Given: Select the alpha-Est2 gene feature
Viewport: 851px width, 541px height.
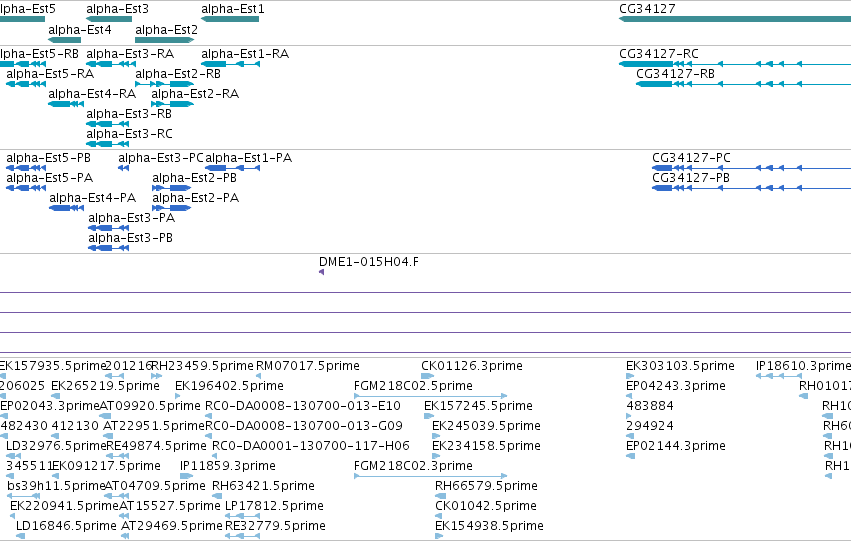Looking at the screenshot, I should (x=164, y=40).
